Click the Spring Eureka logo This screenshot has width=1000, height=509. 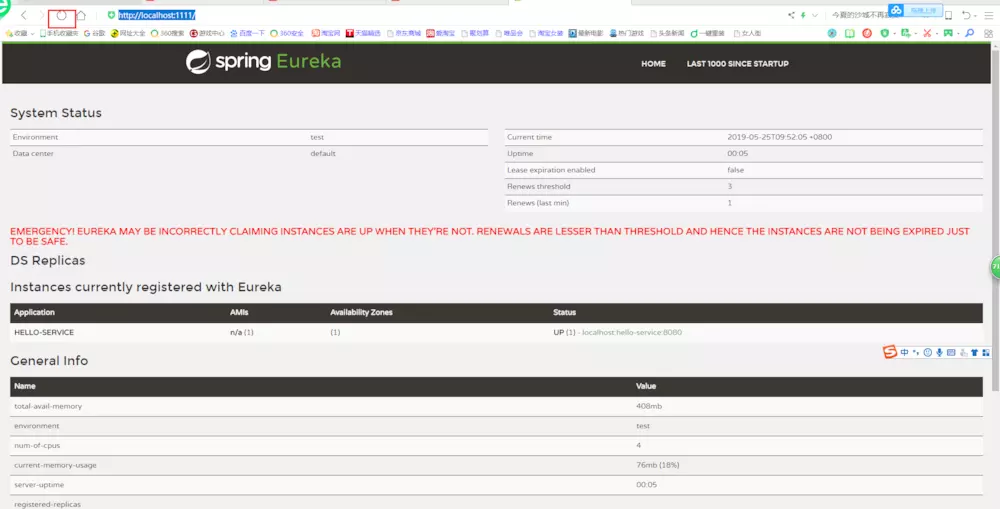pos(263,62)
